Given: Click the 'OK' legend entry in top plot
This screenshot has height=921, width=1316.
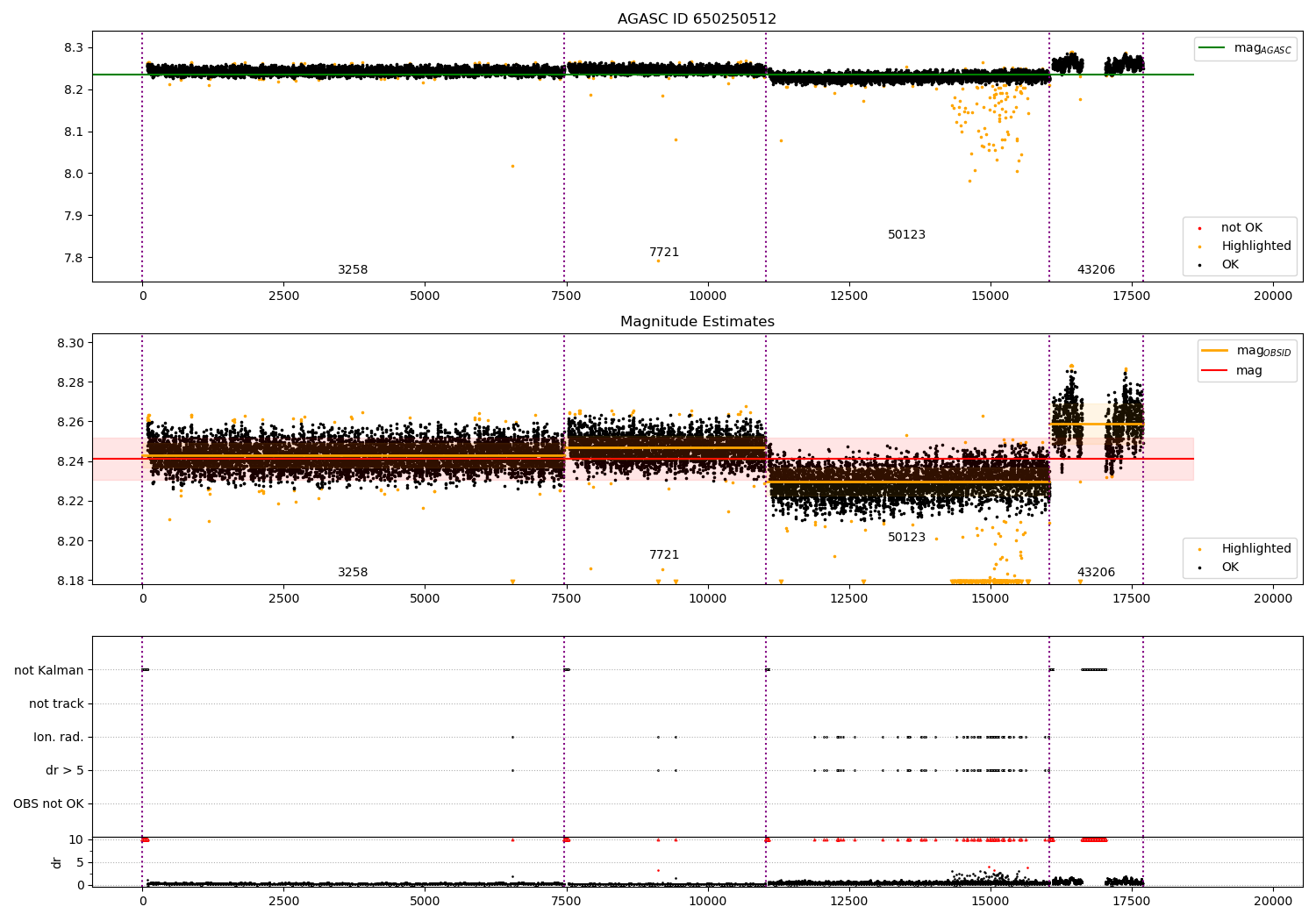Looking at the screenshot, I should [x=1230, y=265].
